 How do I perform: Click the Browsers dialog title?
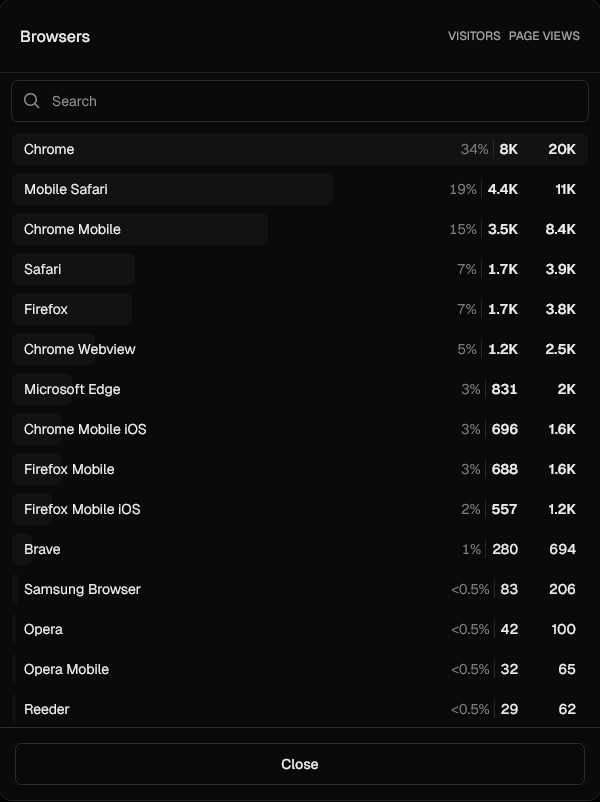click(x=56, y=36)
